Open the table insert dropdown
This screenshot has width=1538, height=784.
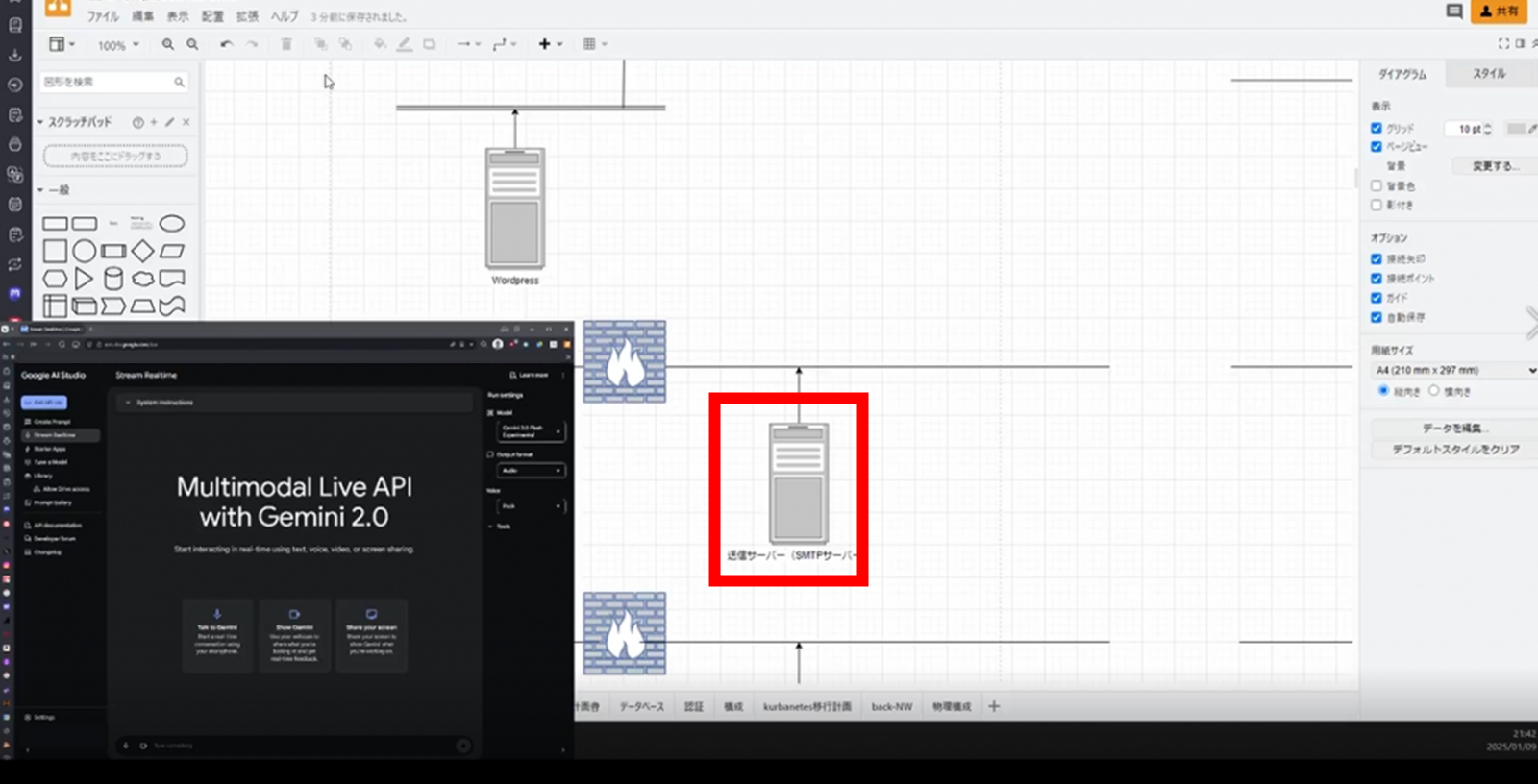click(595, 44)
